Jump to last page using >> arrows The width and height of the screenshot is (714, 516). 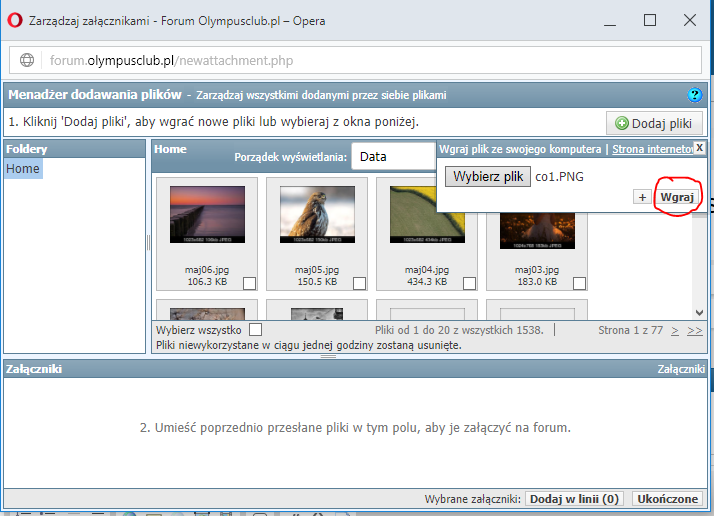pos(695,329)
